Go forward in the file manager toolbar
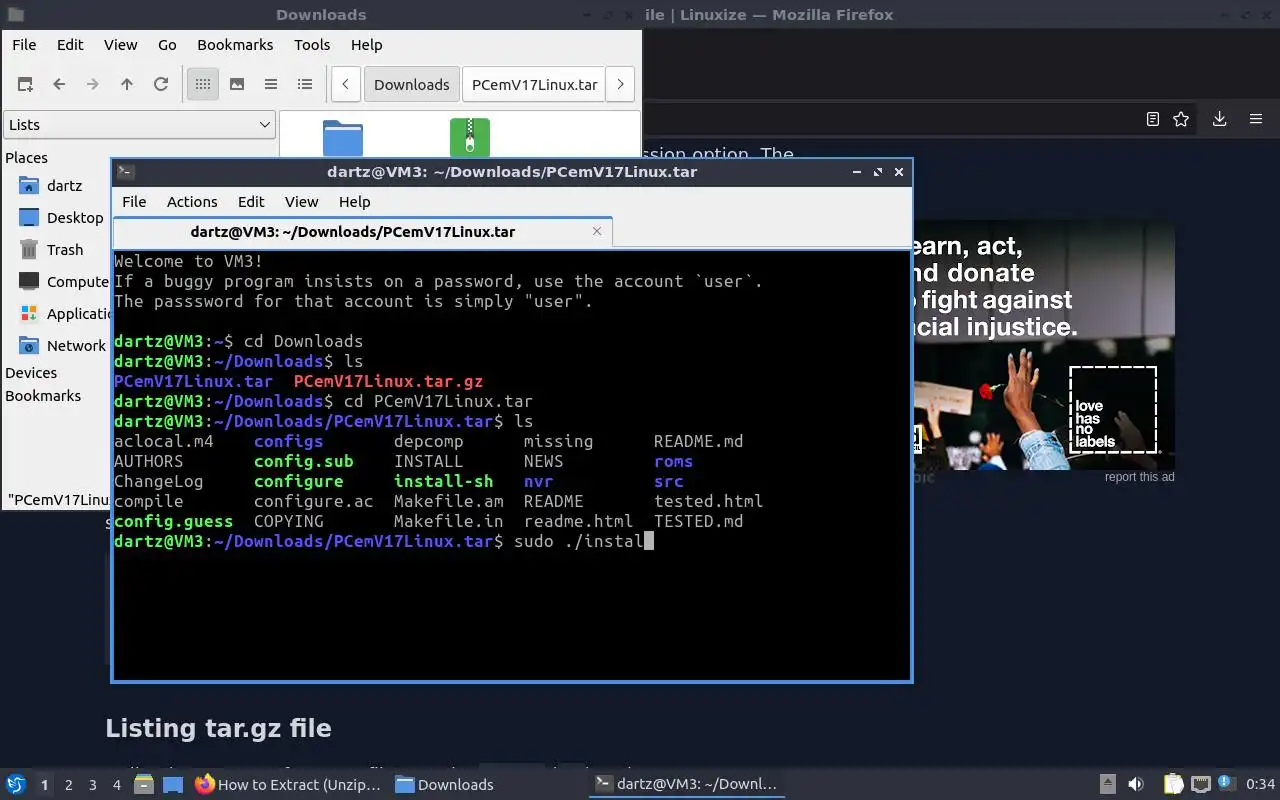 tap(93, 84)
